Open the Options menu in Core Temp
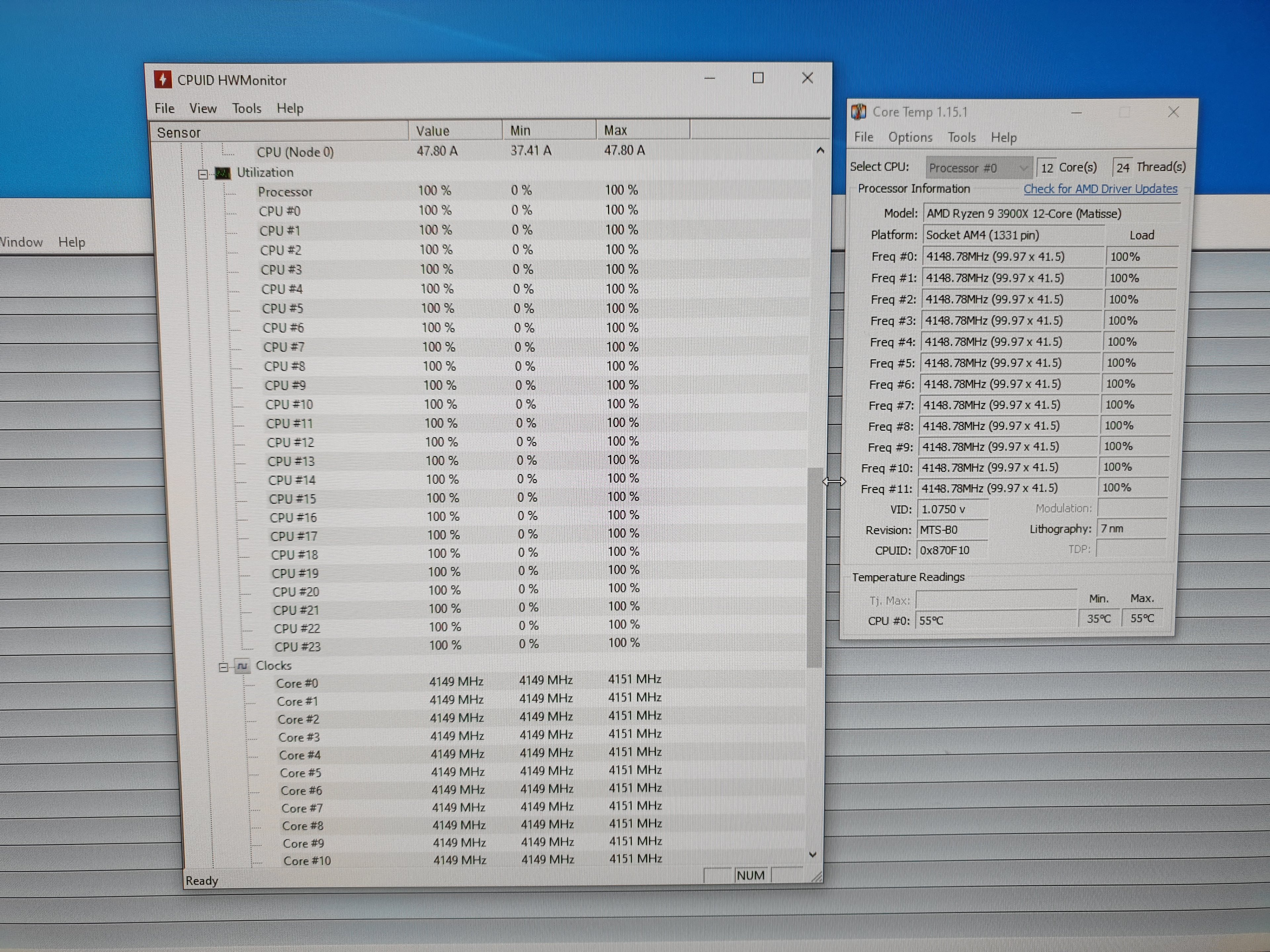The image size is (1270, 952). pos(910,138)
